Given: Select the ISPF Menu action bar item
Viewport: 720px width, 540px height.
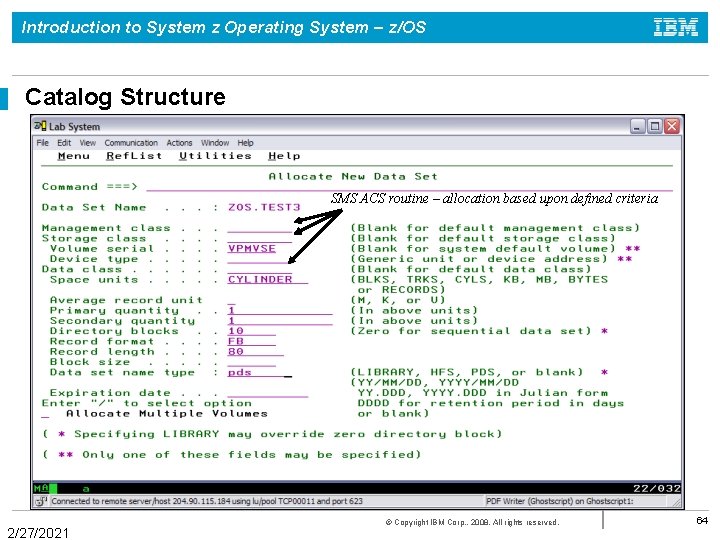Looking at the screenshot, I should [x=73, y=156].
